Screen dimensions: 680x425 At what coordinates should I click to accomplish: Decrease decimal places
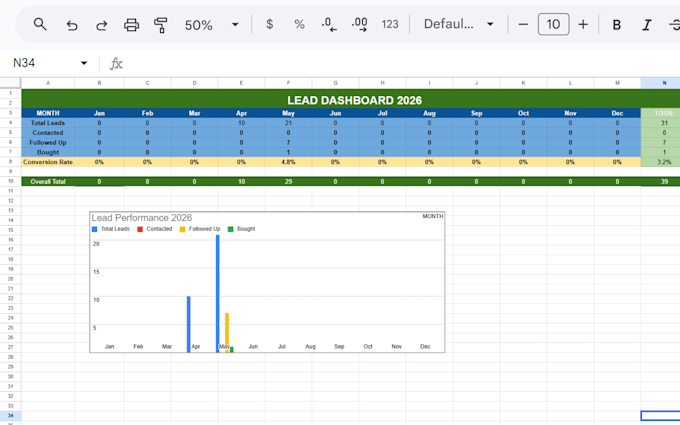coord(329,25)
